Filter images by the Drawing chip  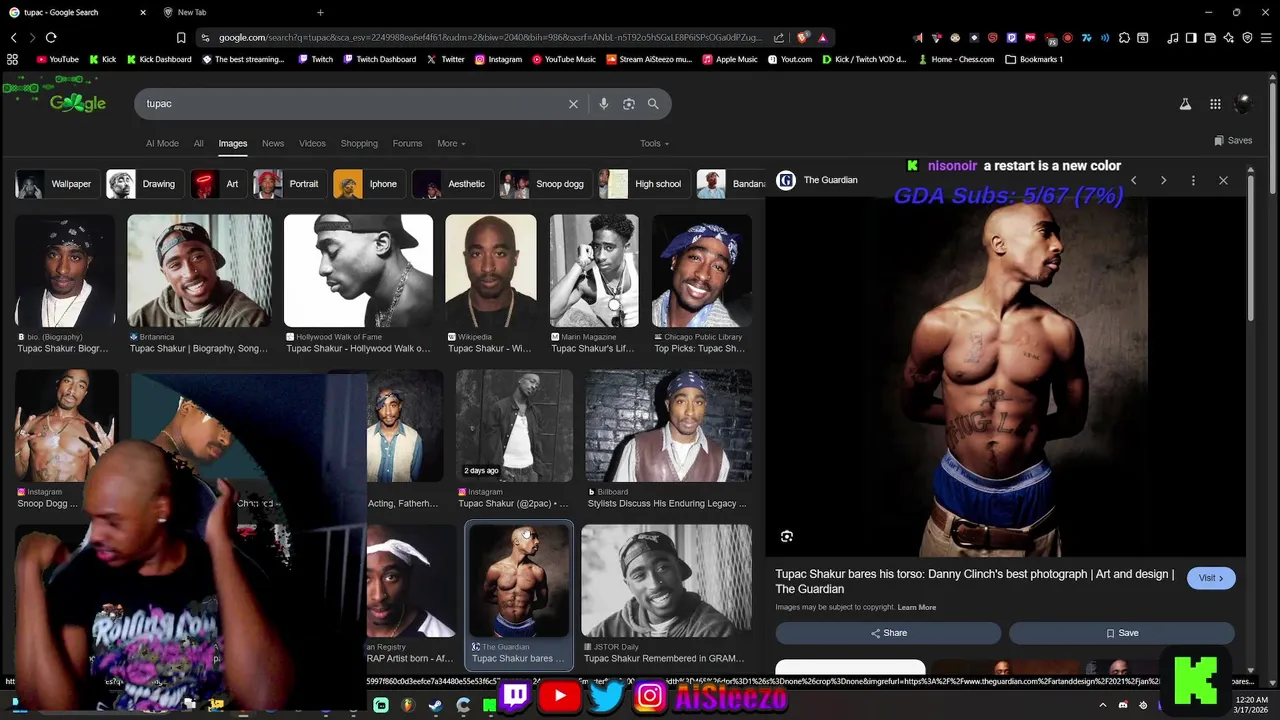(144, 184)
